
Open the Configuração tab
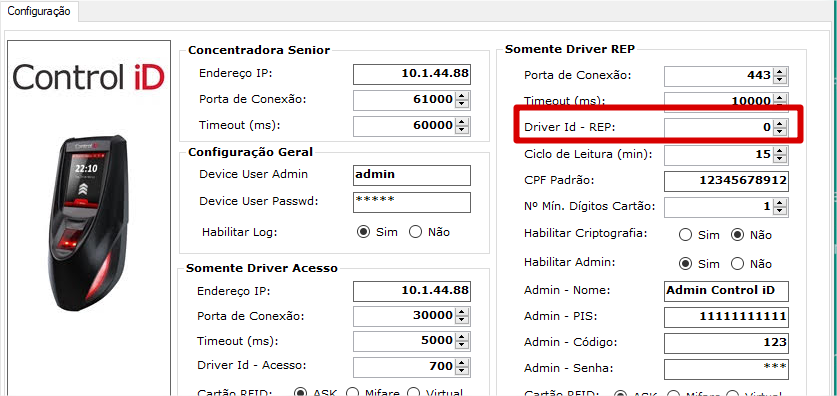click(x=39, y=11)
